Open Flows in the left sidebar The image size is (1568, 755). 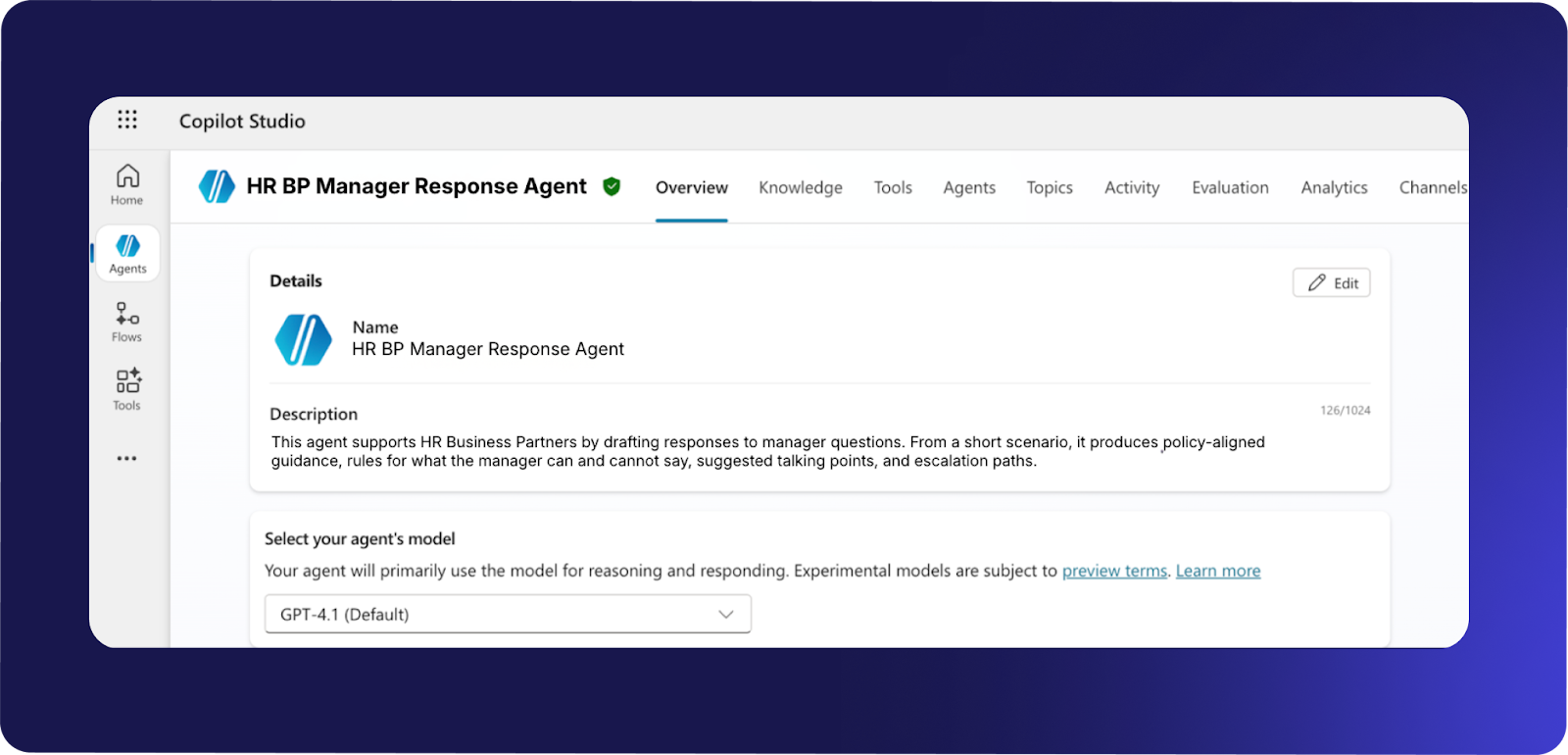click(127, 323)
